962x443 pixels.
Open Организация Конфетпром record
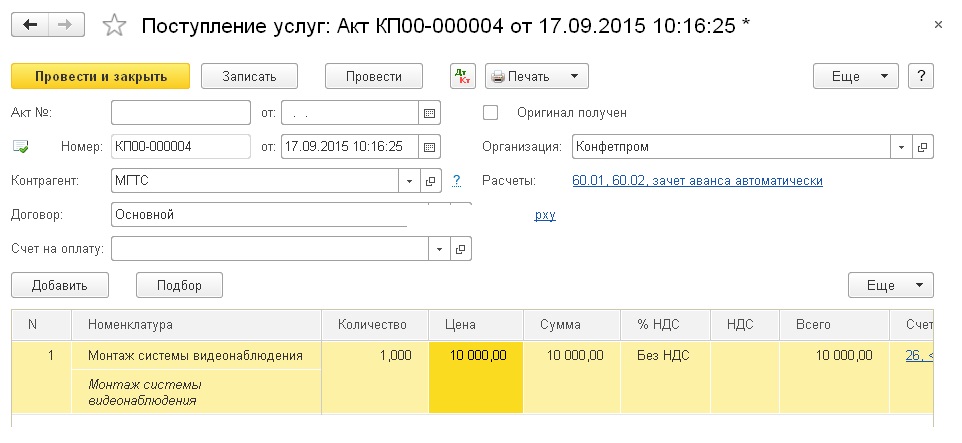pyautogui.click(x=923, y=147)
